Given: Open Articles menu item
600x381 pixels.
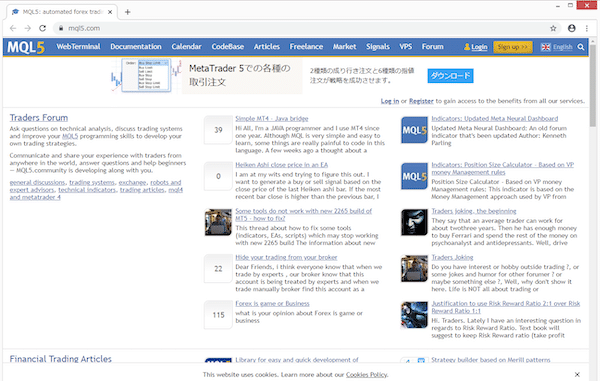Looking at the screenshot, I should tap(267, 47).
